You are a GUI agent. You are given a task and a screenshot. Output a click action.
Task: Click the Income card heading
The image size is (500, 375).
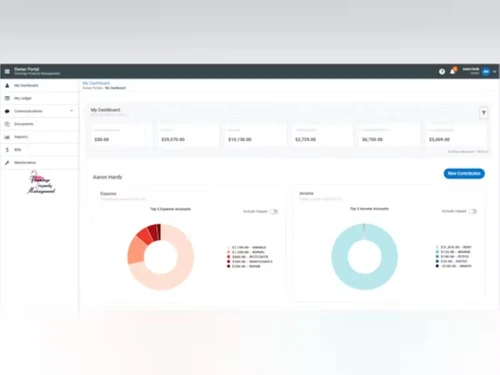(306, 193)
